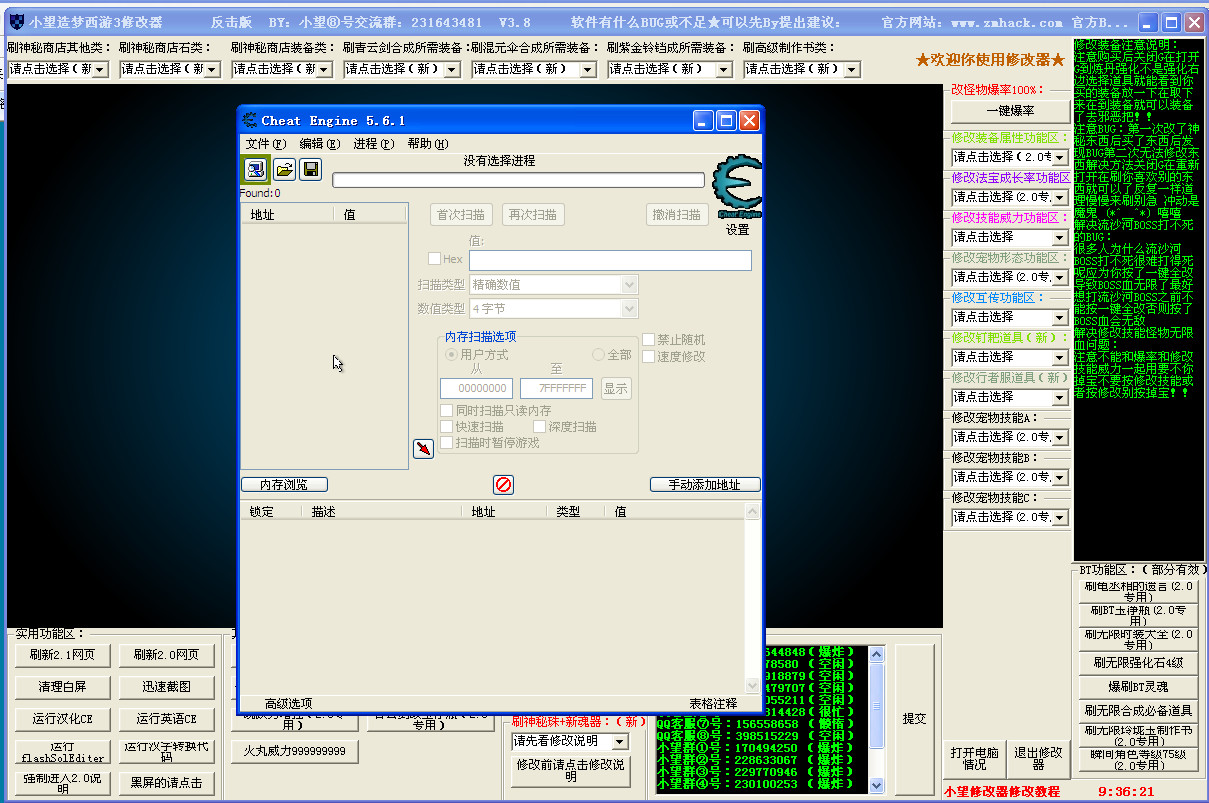This screenshot has width=1209, height=803.
Task: Open the 编辑 menu in Cheat Engine
Action: (x=320, y=144)
